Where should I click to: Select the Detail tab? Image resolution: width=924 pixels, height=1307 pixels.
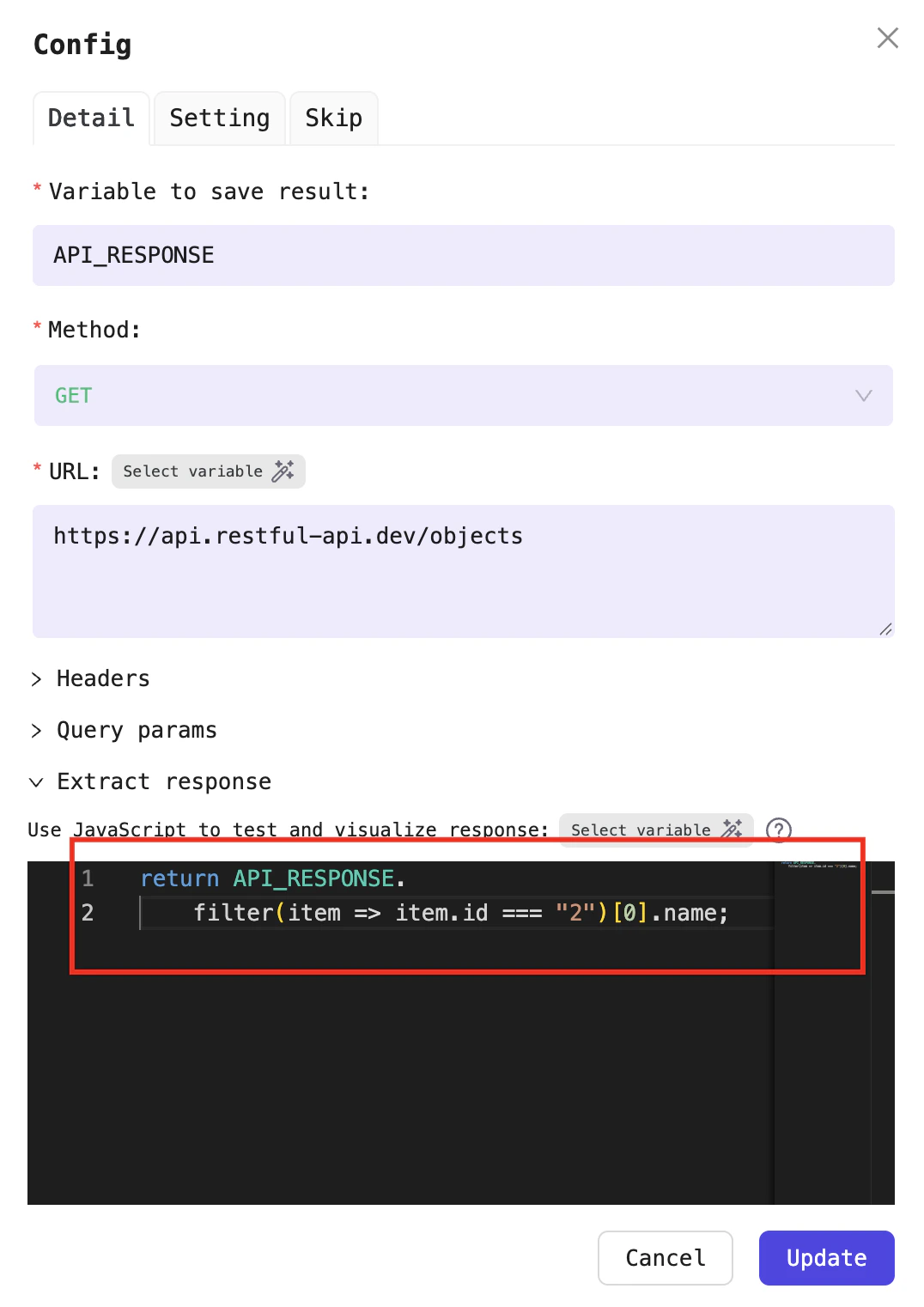90,118
